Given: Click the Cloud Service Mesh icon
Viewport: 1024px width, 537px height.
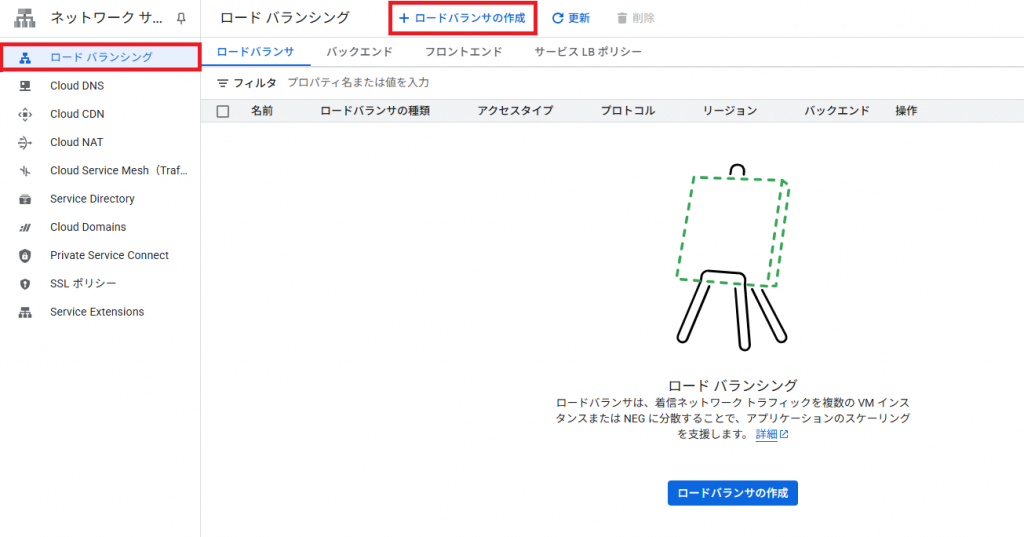Looking at the screenshot, I should tap(25, 171).
